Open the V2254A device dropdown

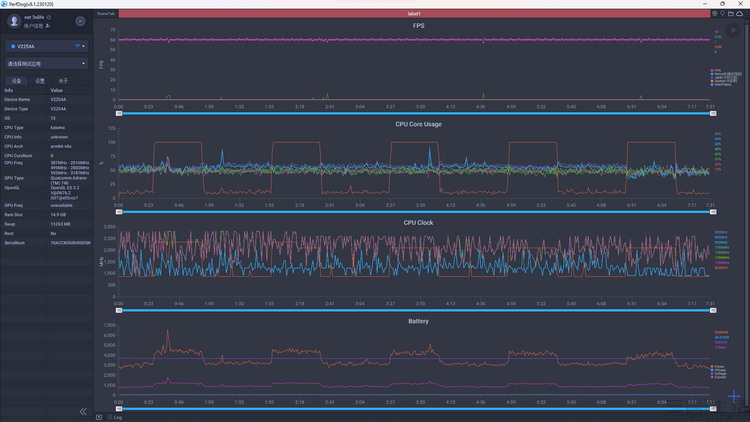[x=46, y=46]
